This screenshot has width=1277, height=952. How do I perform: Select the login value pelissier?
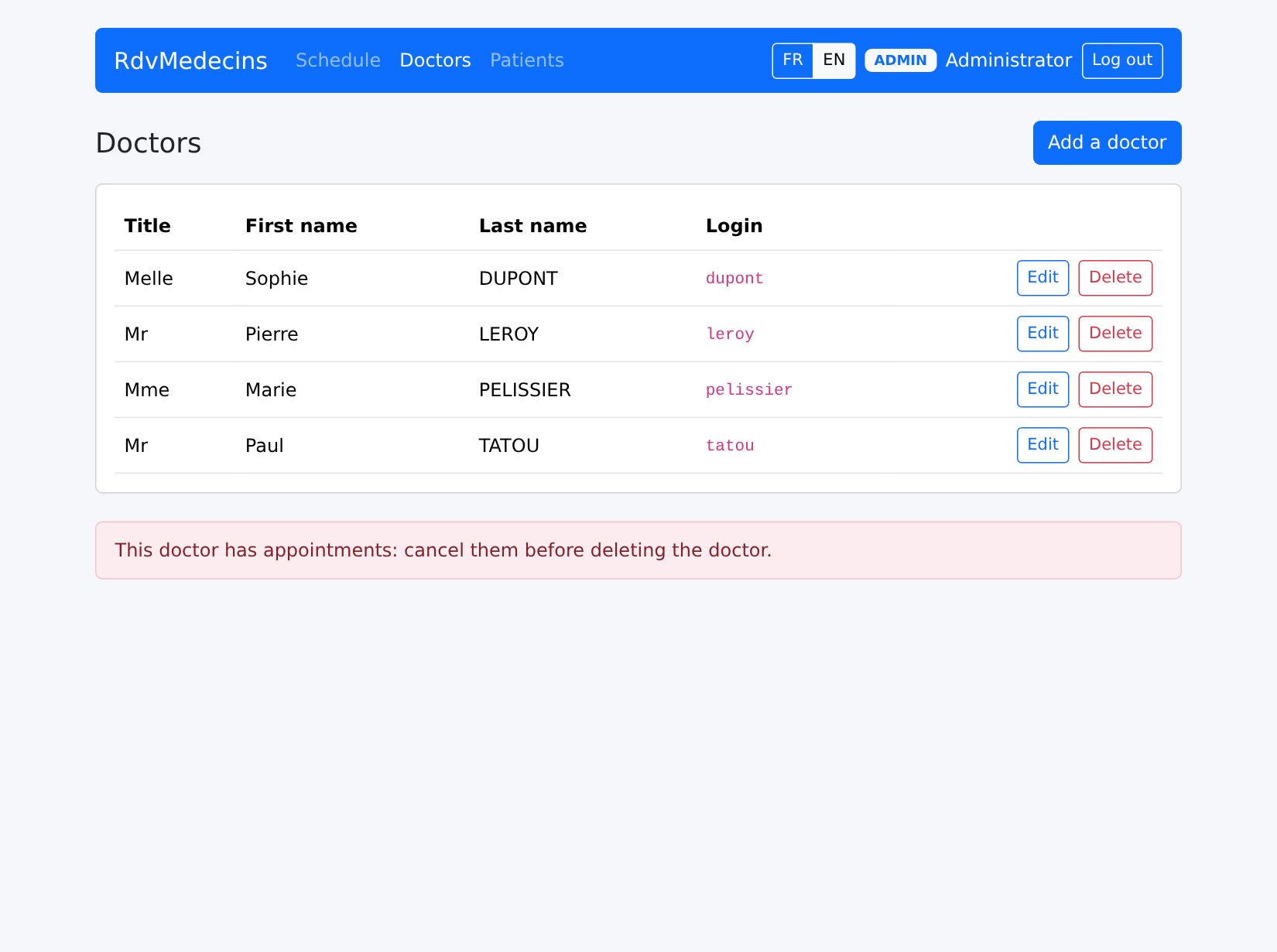(x=749, y=390)
